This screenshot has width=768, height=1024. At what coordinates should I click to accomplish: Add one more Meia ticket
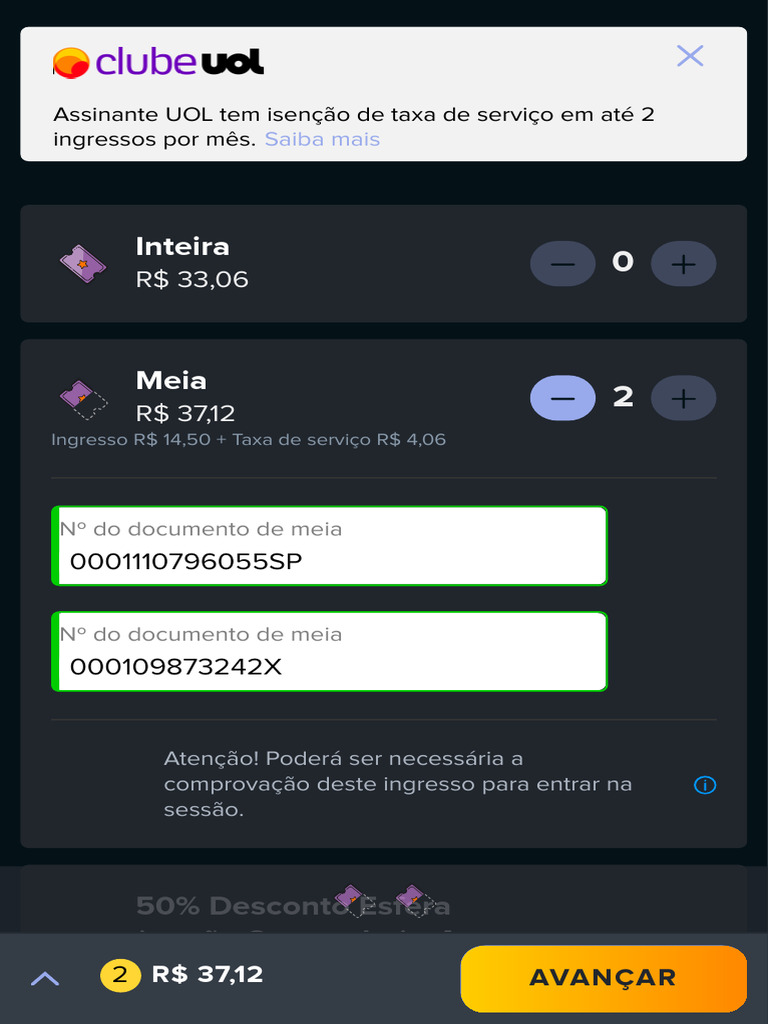coord(683,398)
